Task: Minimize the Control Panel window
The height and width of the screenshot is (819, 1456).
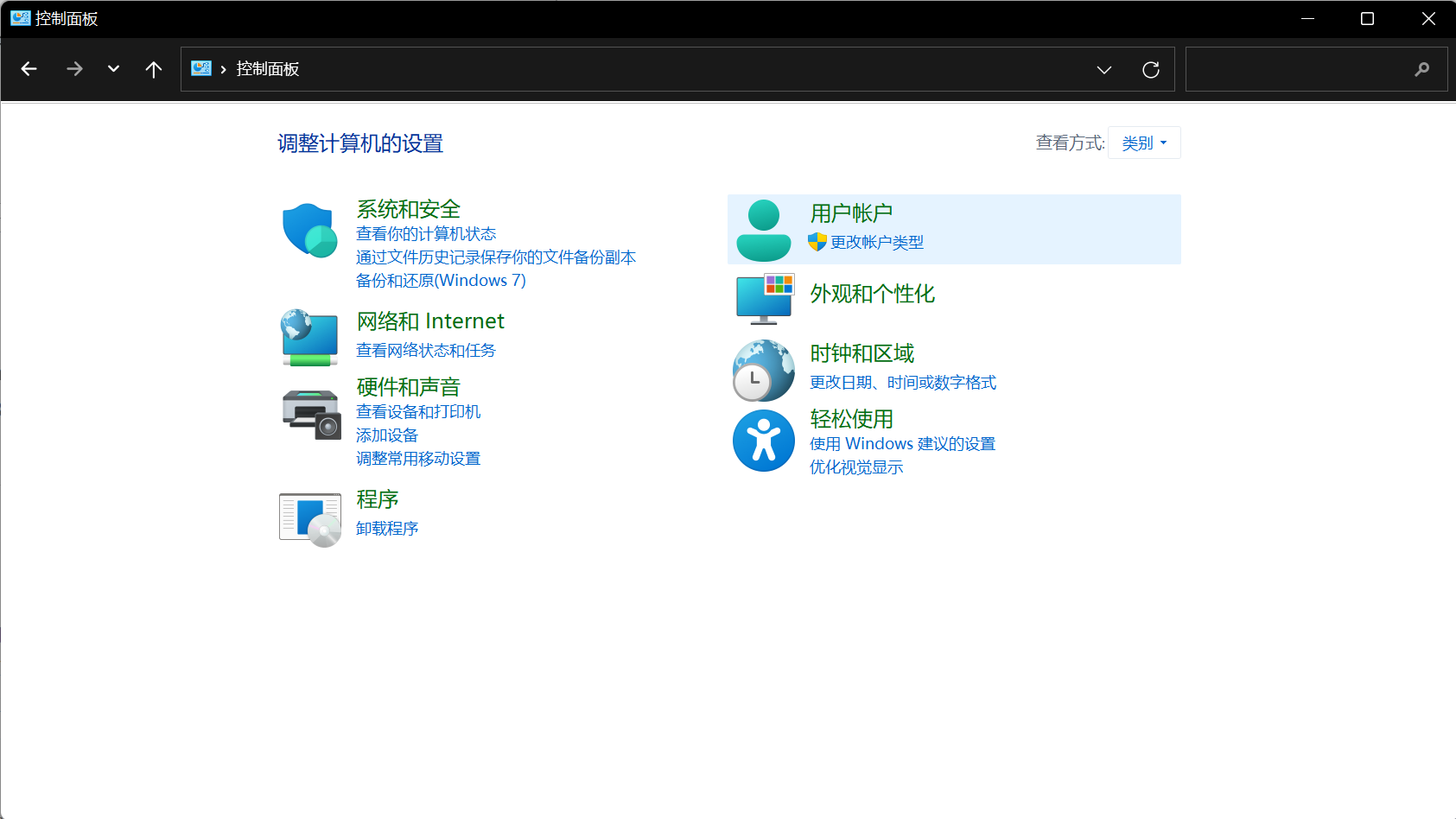Action: (1307, 19)
